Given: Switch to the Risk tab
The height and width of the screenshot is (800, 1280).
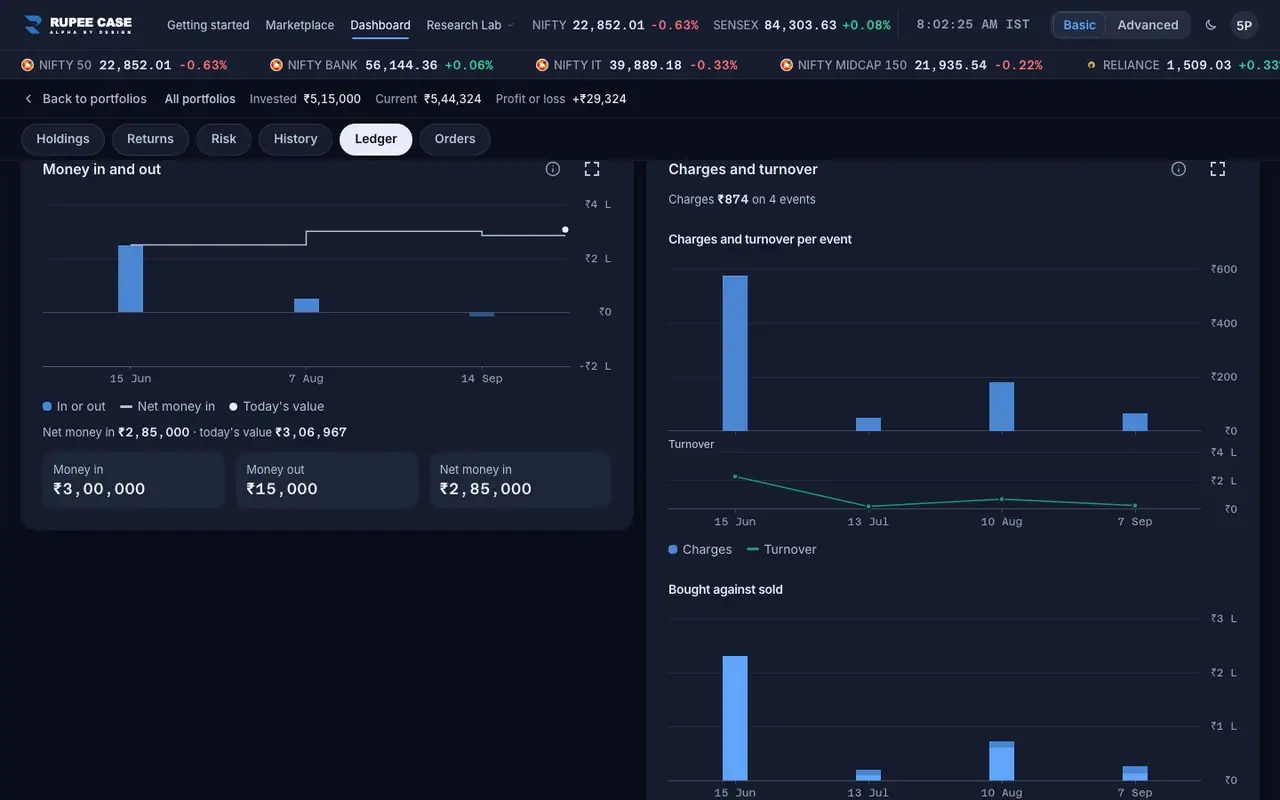Looking at the screenshot, I should point(224,139).
